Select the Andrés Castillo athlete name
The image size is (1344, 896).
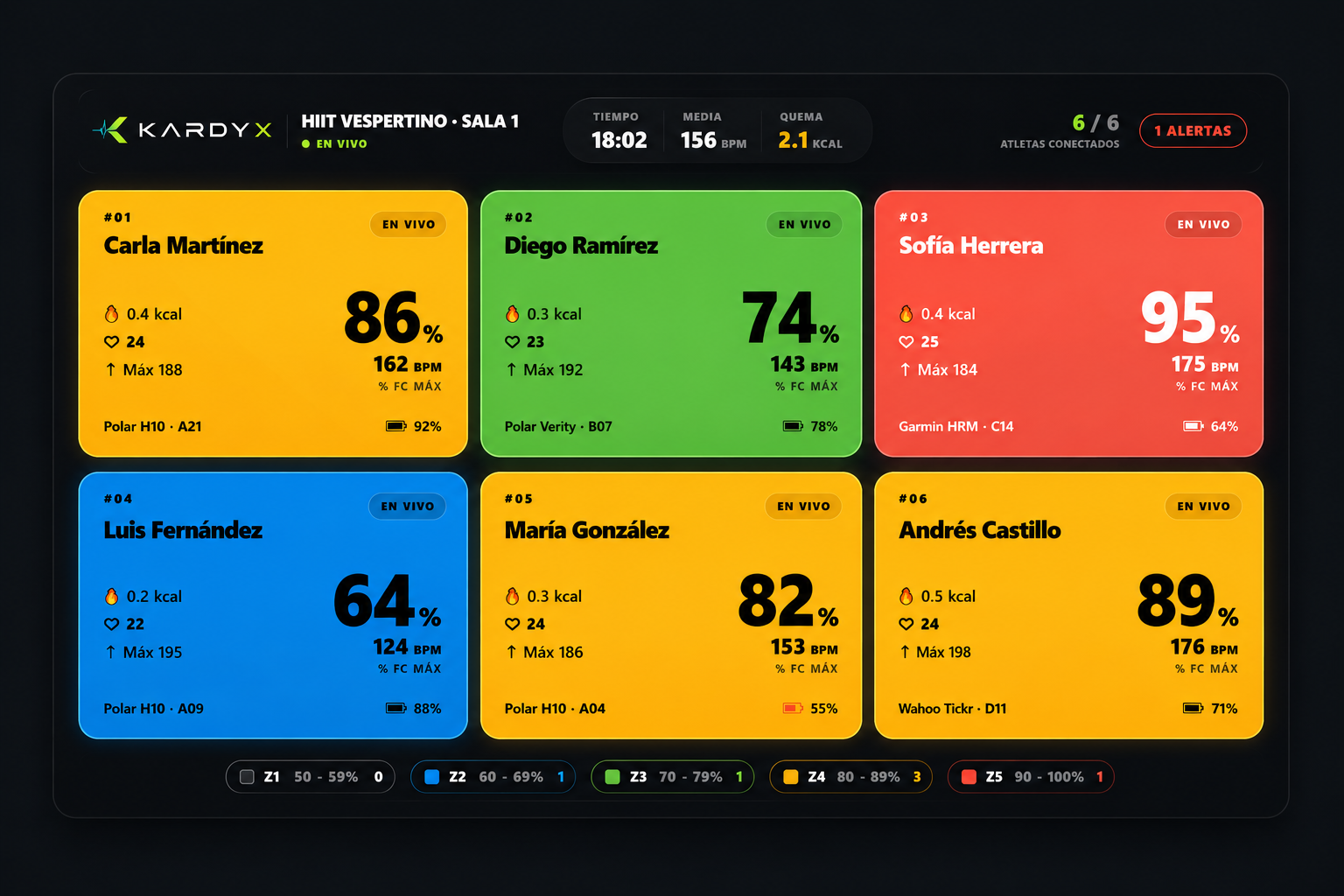pos(980,530)
